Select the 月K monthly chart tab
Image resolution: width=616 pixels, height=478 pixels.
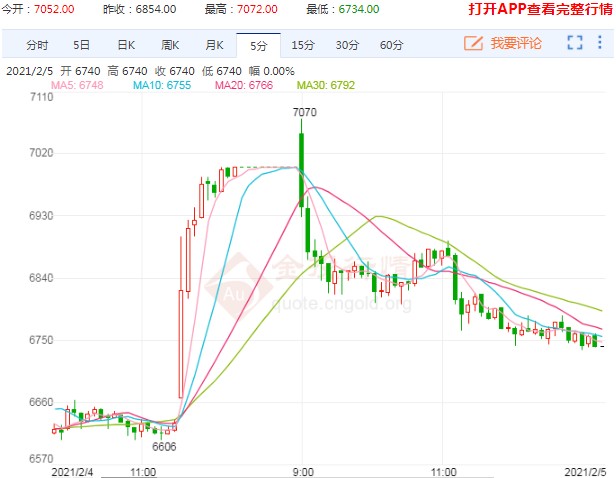coord(214,45)
